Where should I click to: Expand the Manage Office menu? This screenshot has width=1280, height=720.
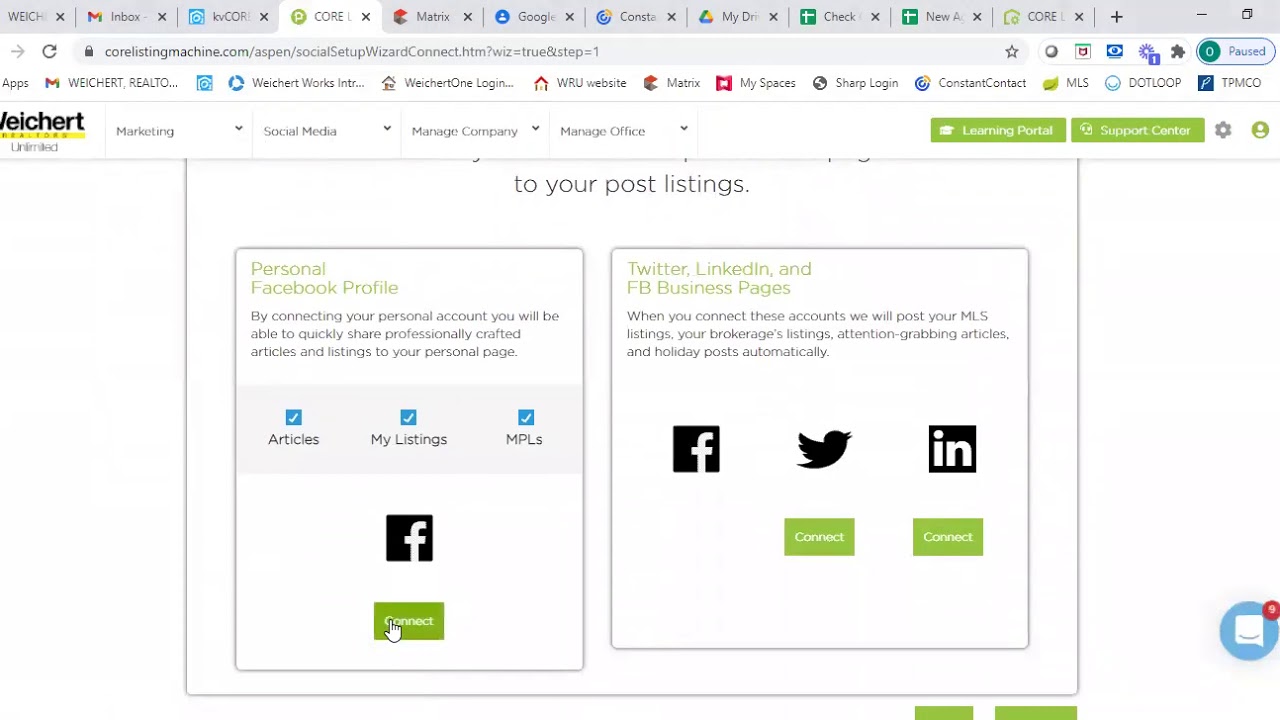(624, 131)
